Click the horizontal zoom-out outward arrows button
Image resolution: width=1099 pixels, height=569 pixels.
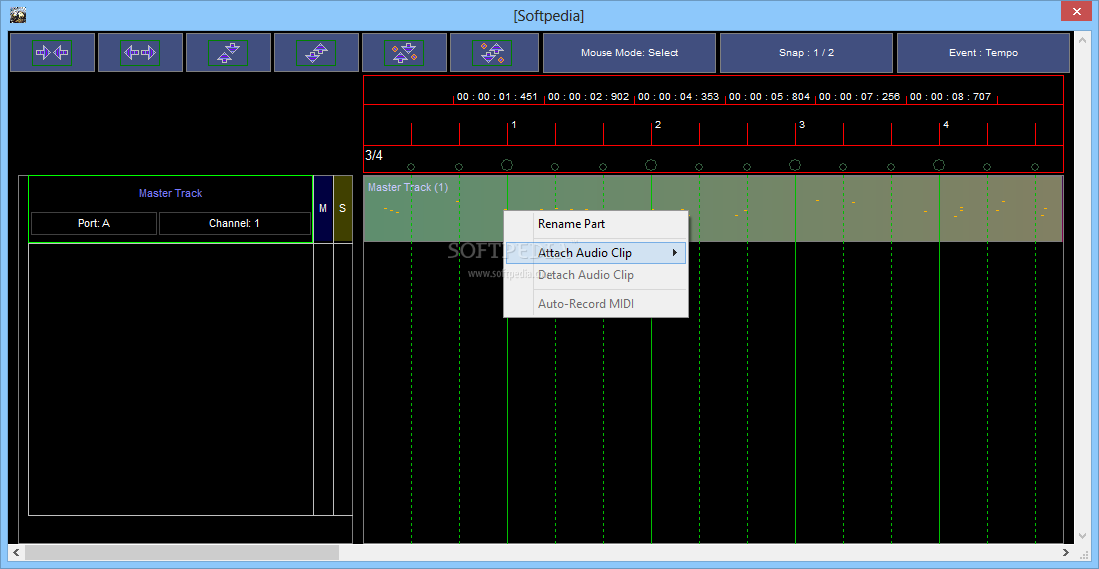click(140, 53)
